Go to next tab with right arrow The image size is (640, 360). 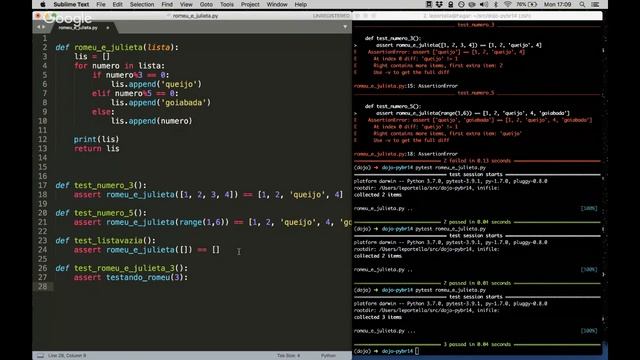[43, 27]
